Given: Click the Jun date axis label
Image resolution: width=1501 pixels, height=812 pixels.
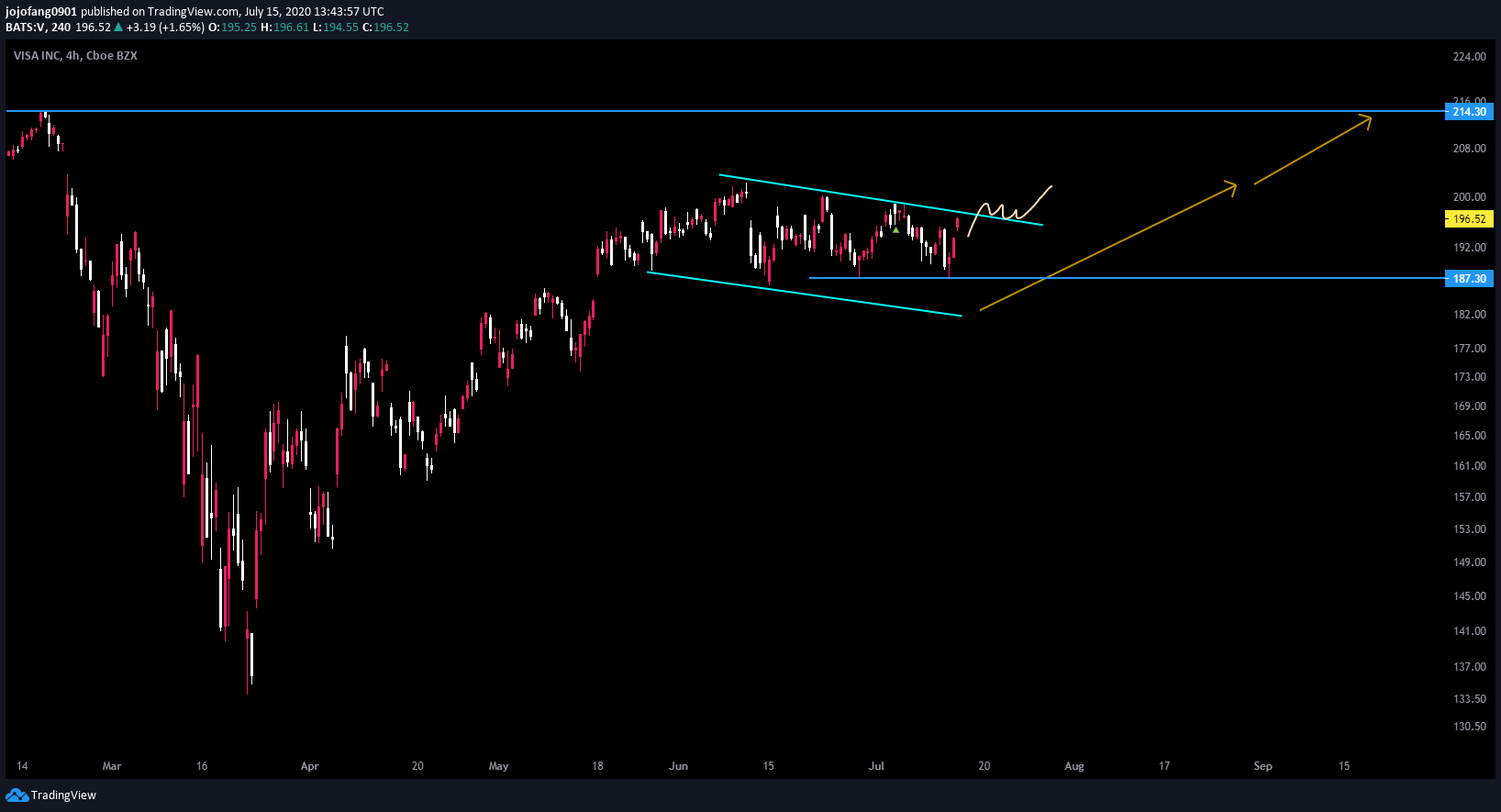Looking at the screenshot, I should pyautogui.click(x=679, y=766).
